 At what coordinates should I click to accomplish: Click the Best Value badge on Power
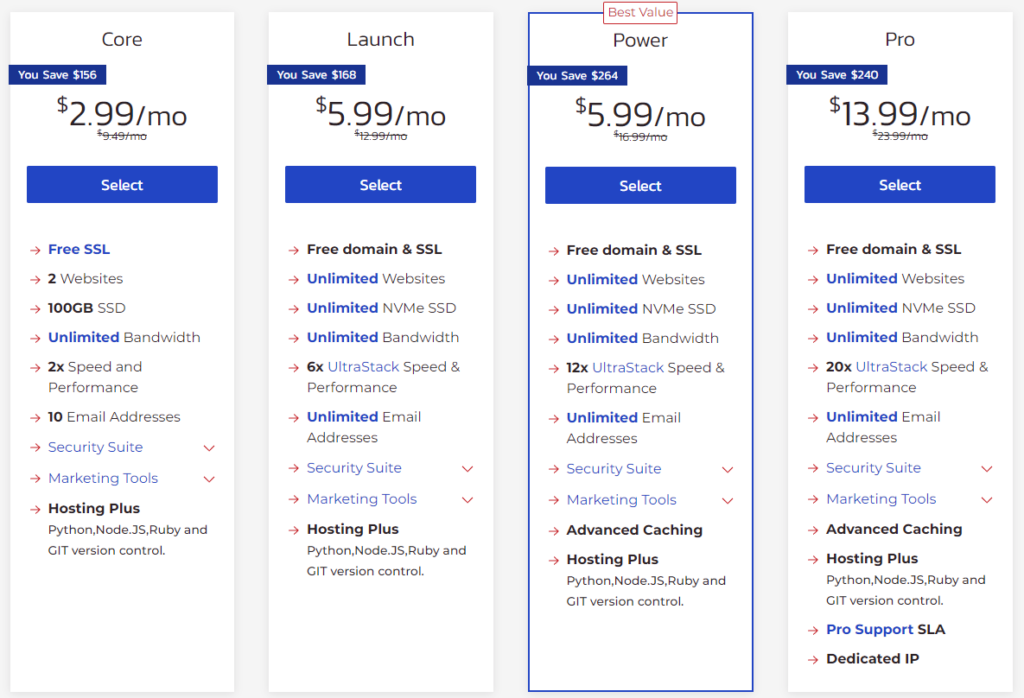(640, 12)
